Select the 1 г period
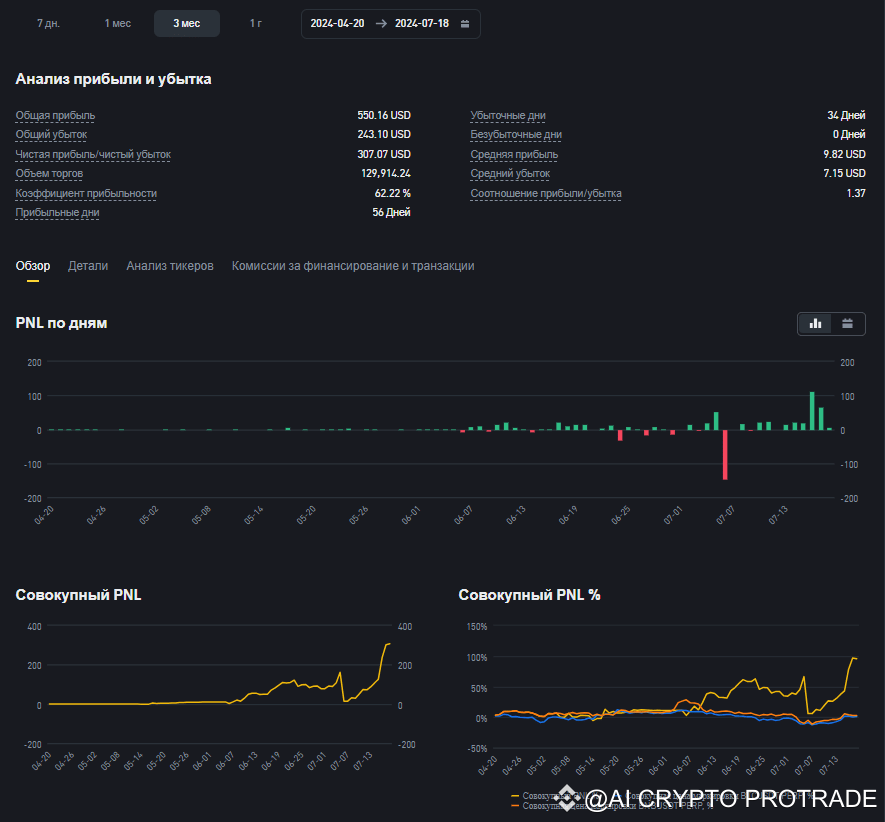 256,24
